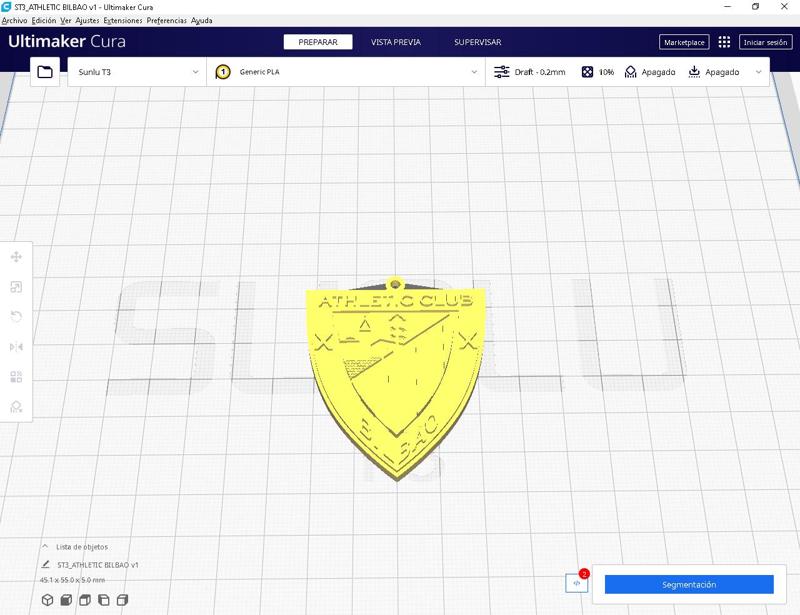Screen dimensions: 800x615
Task: Click the support status icon
Action: tap(631, 72)
